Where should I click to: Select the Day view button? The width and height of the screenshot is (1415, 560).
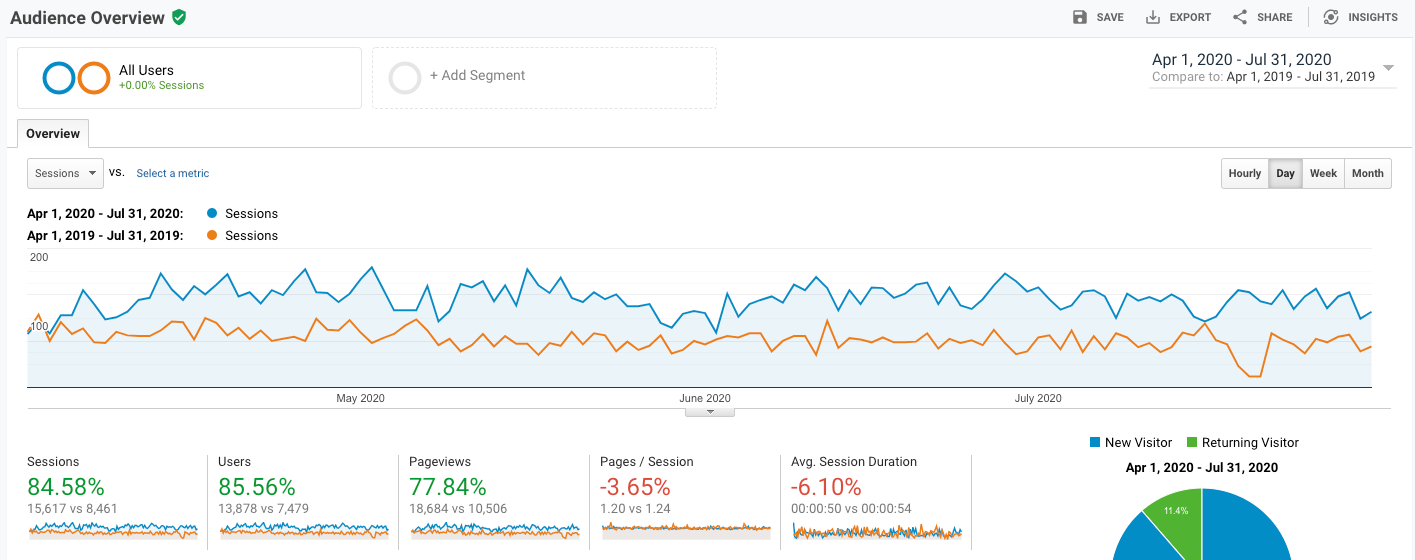(1286, 173)
